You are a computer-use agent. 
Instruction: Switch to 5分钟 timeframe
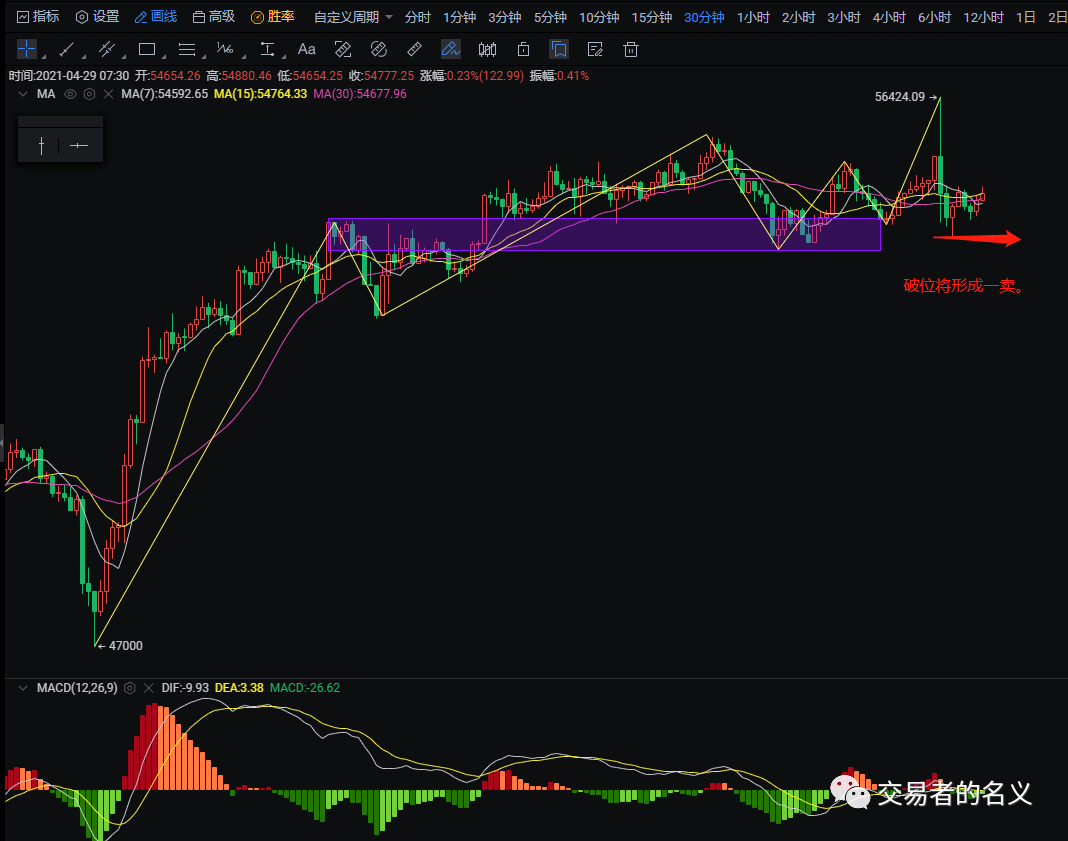coord(550,17)
